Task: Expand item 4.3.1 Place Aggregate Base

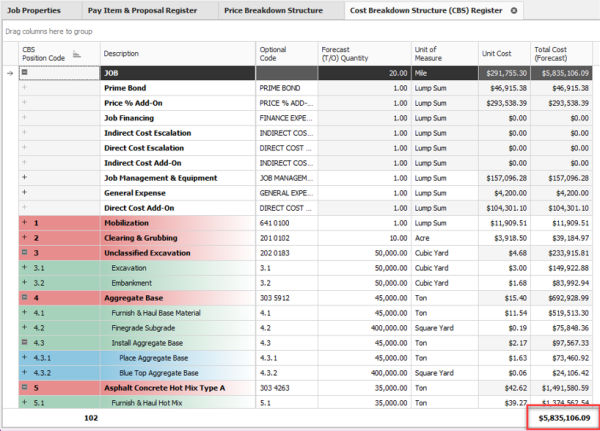Action: 24,357
